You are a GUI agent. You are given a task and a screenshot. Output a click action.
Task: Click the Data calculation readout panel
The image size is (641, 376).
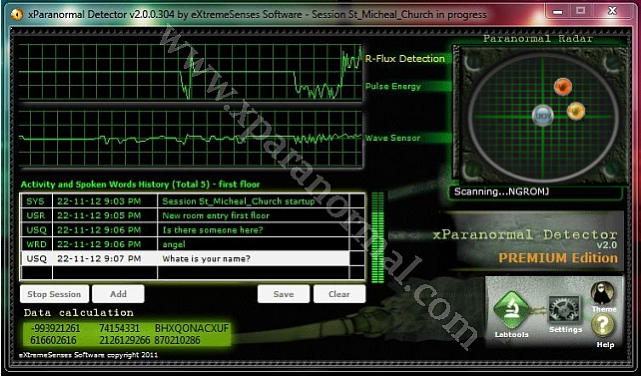click(x=126, y=334)
